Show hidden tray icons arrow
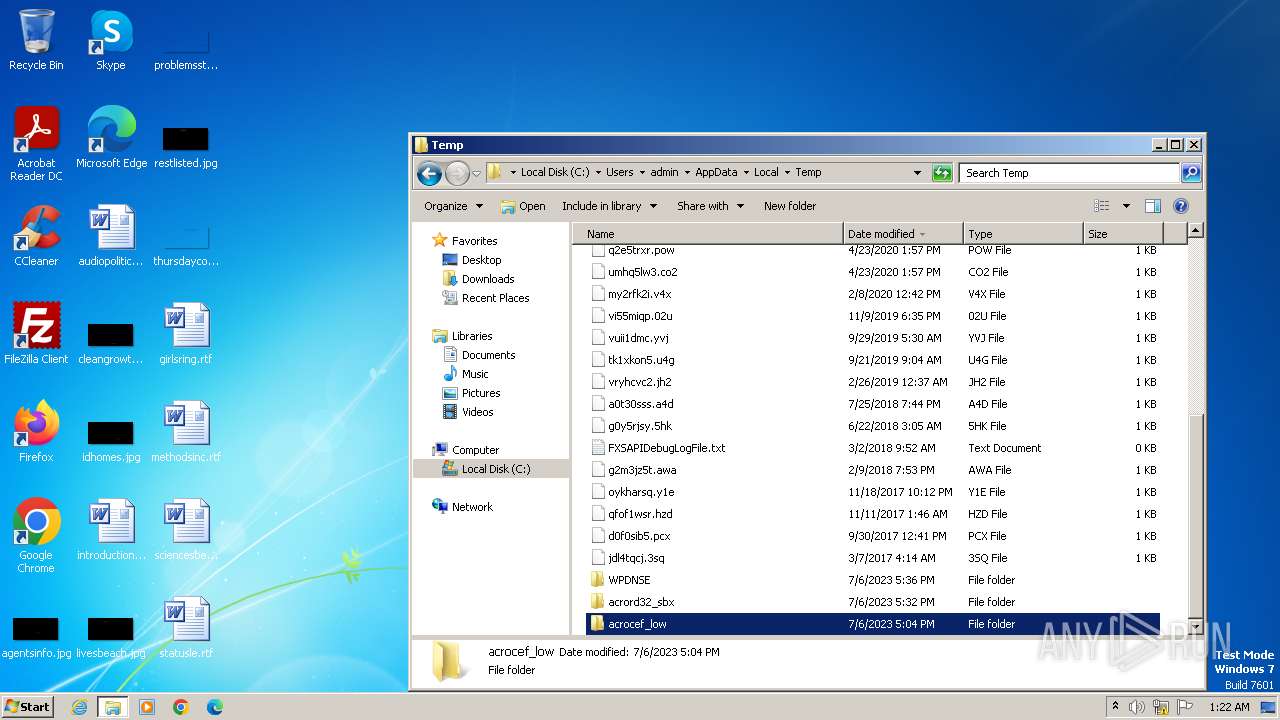Viewport: 1280px width, 720px height. pos(1115,707)
